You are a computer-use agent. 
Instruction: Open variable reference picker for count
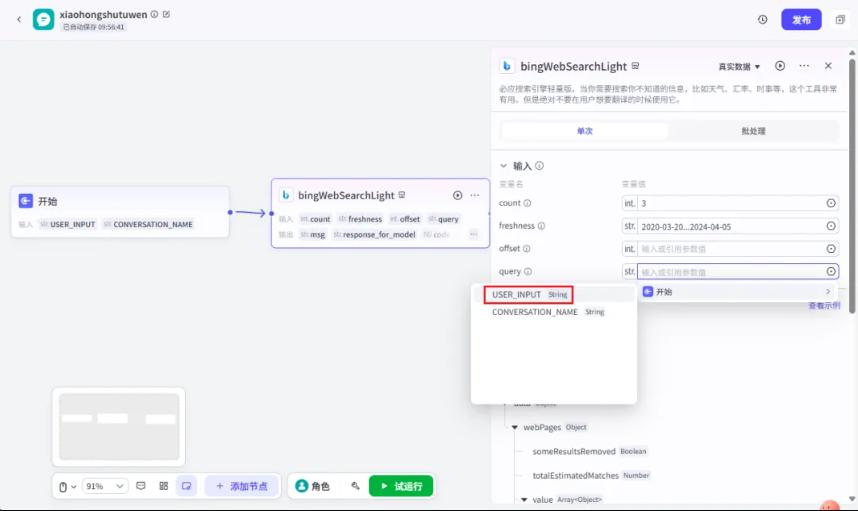click(831, 203)
